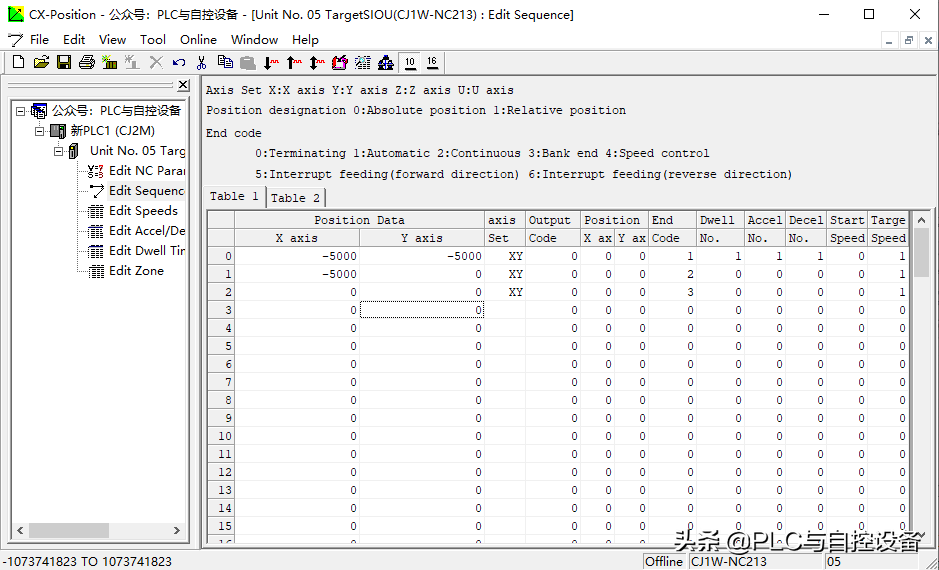Click the Cut scissors icon

202,62
